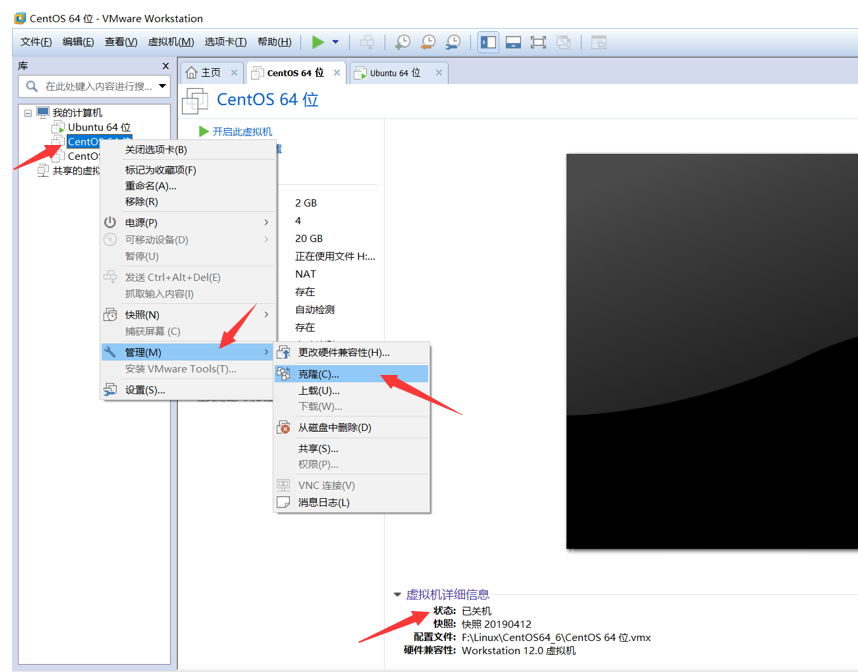Click the 2 GB memory value
Image resolution: width=858 pixels, height=672 pixels.
click(x=306, y=203)
